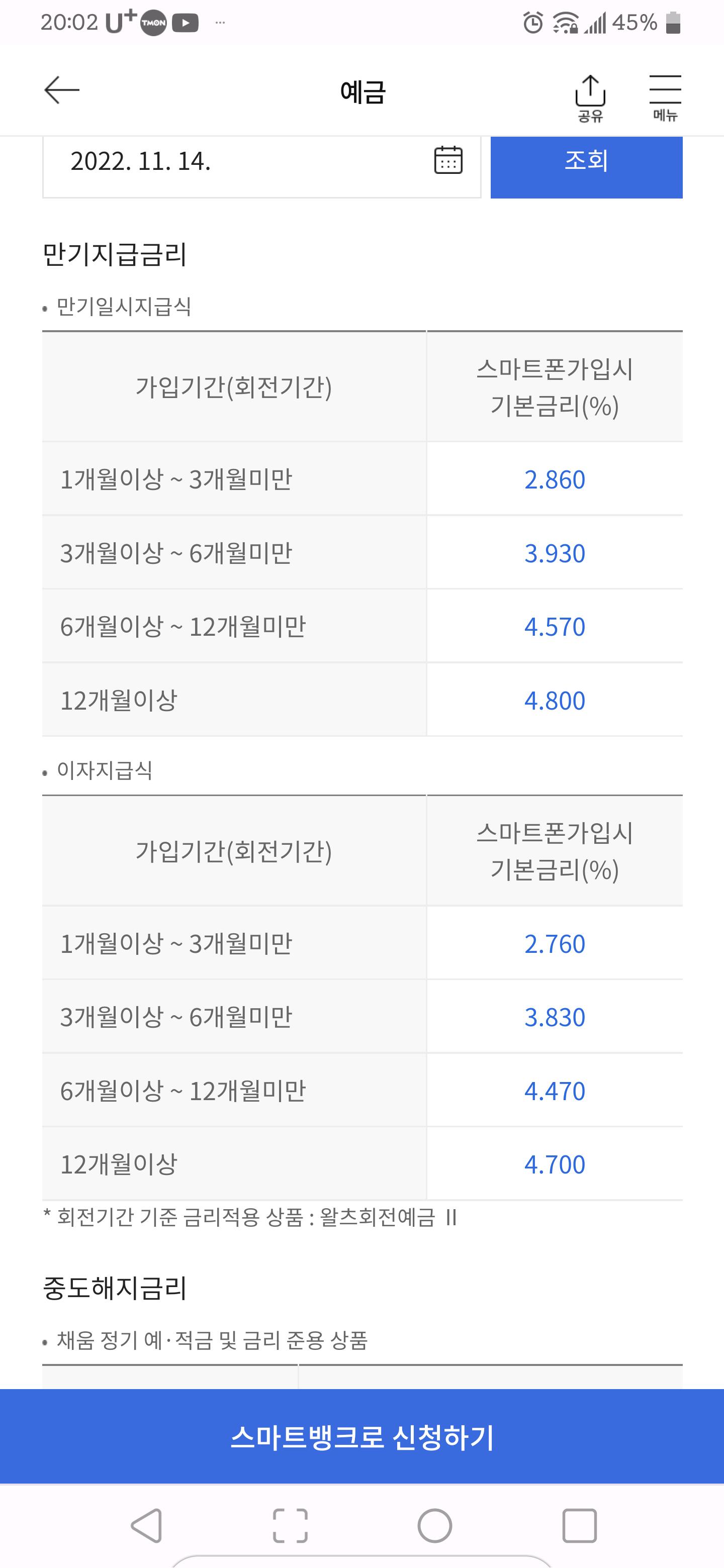Tap the Android recent apps square
The width and height of the screenshot is (724, 1568).
(x=579, y=1525)
